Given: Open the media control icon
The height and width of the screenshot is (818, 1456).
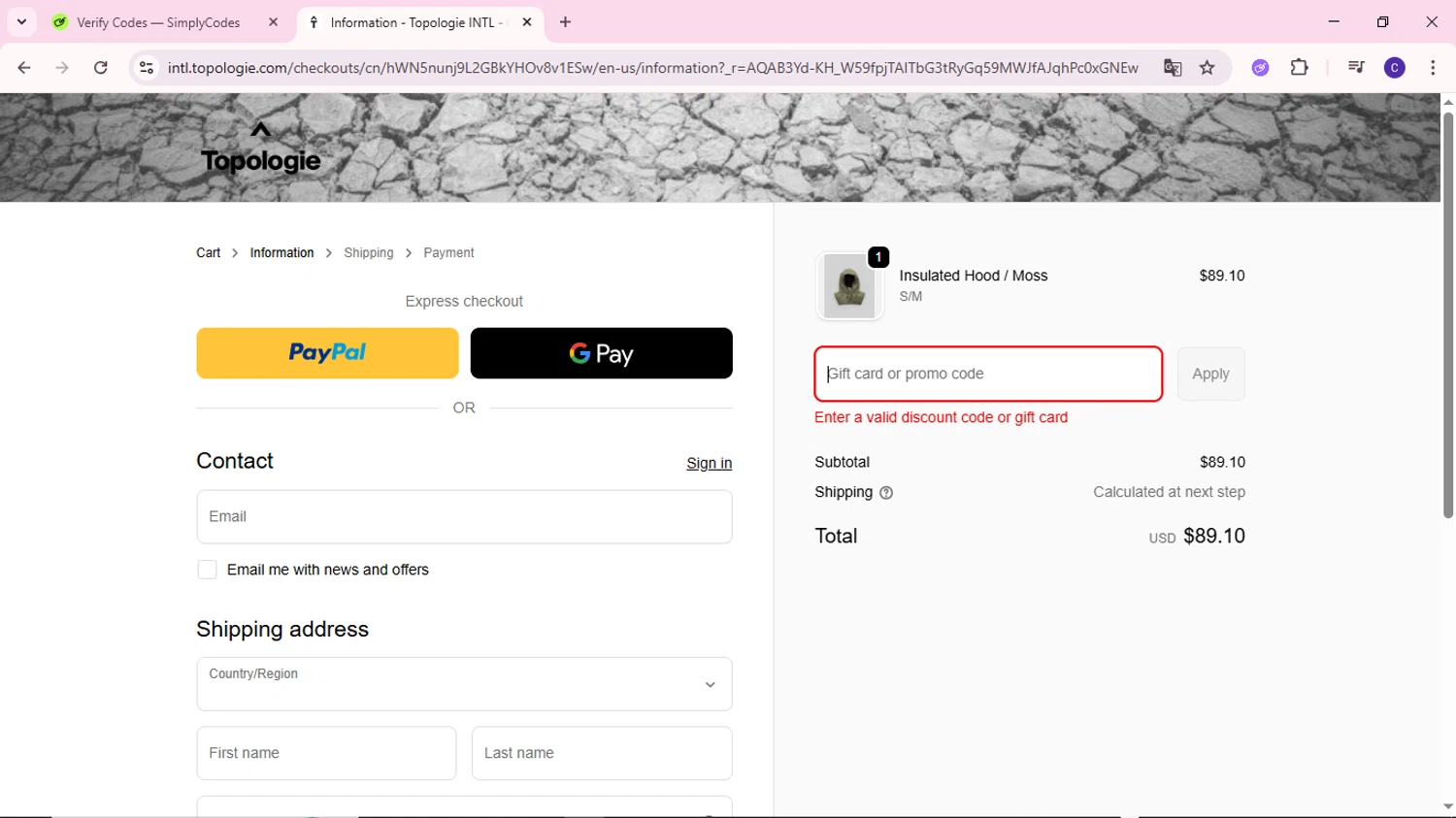Looking at the screenshot, I should [1356, 68].
